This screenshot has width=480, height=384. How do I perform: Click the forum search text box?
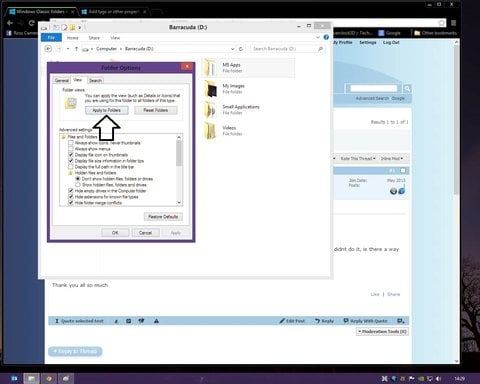pyautogui.click(x=374, y=88)
